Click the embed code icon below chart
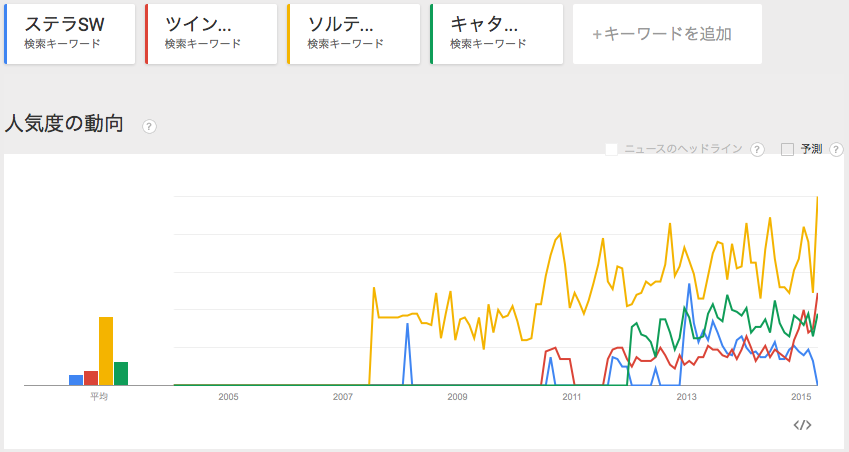Viewport: 849px width, 452px height. (x=802, y=425)
